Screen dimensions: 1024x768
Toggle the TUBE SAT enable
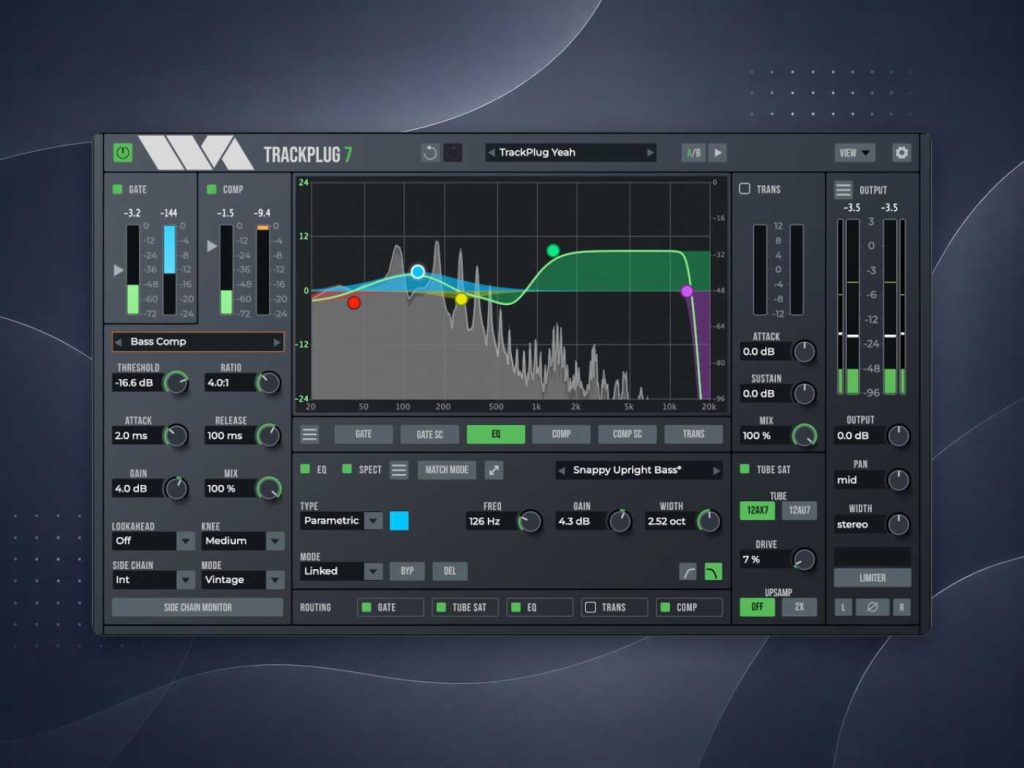point(744,469)
